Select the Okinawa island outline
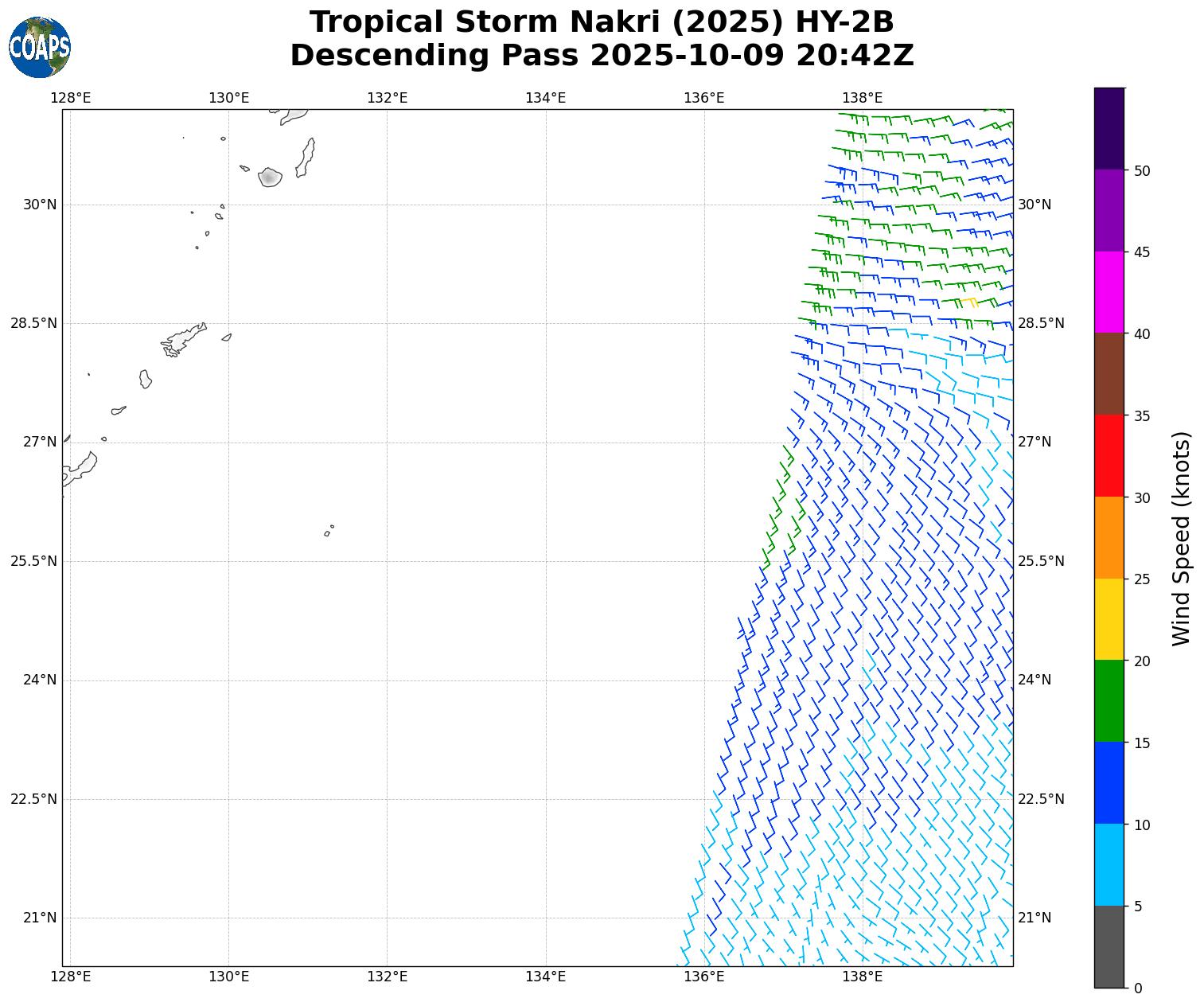This screenshot has width=1204, height=1006. click(x=80, y=469)
